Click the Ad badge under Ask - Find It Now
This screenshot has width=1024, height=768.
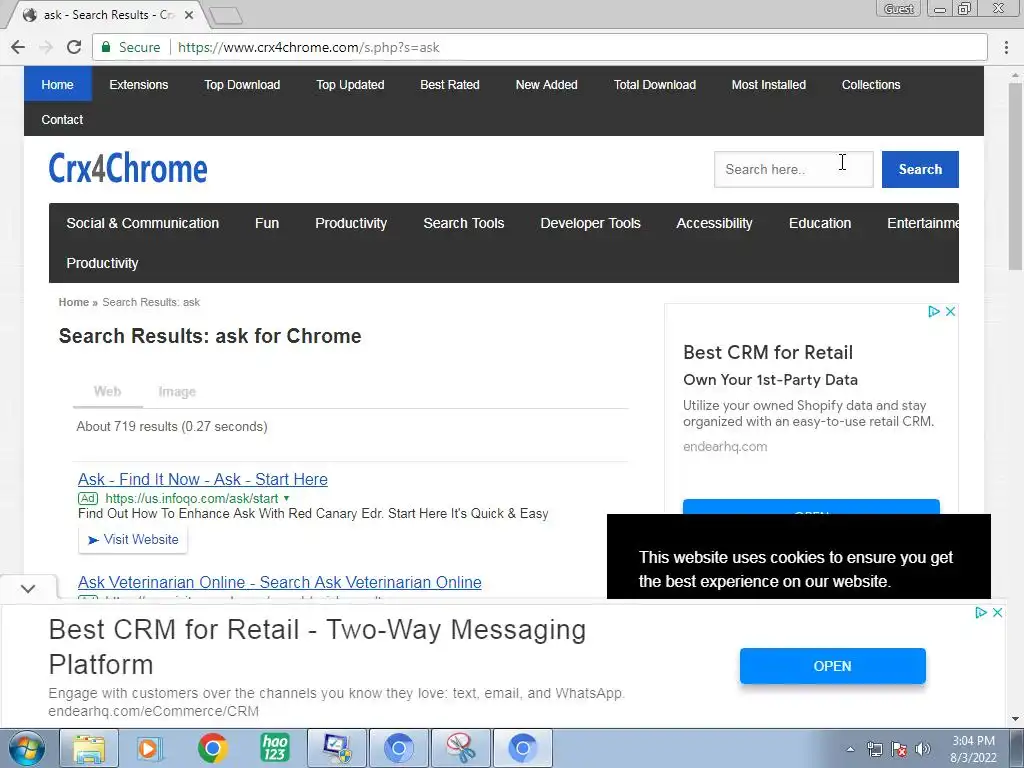[x=88, y=498]
